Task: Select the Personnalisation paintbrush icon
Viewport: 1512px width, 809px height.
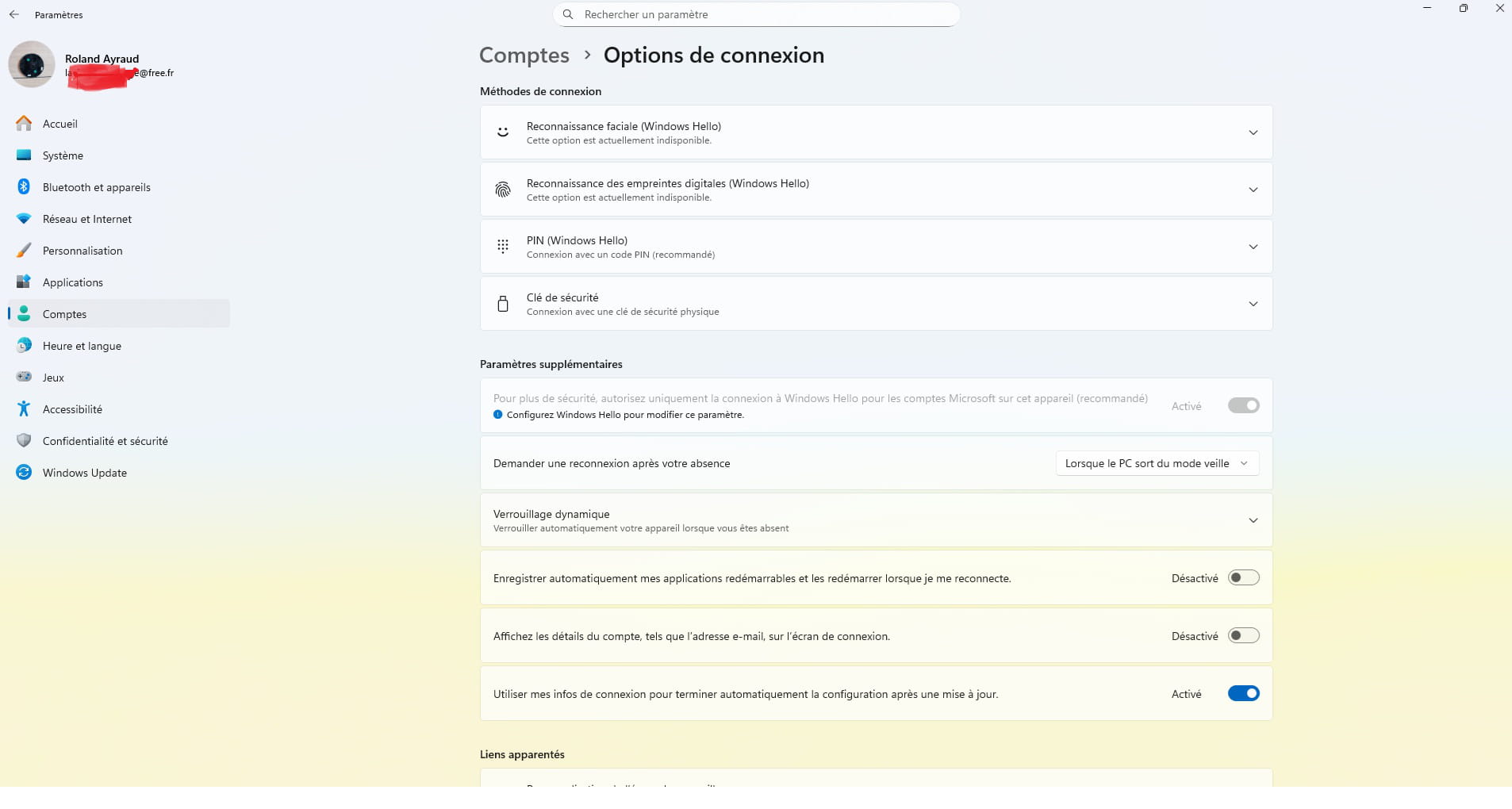Action: [24, 251]
